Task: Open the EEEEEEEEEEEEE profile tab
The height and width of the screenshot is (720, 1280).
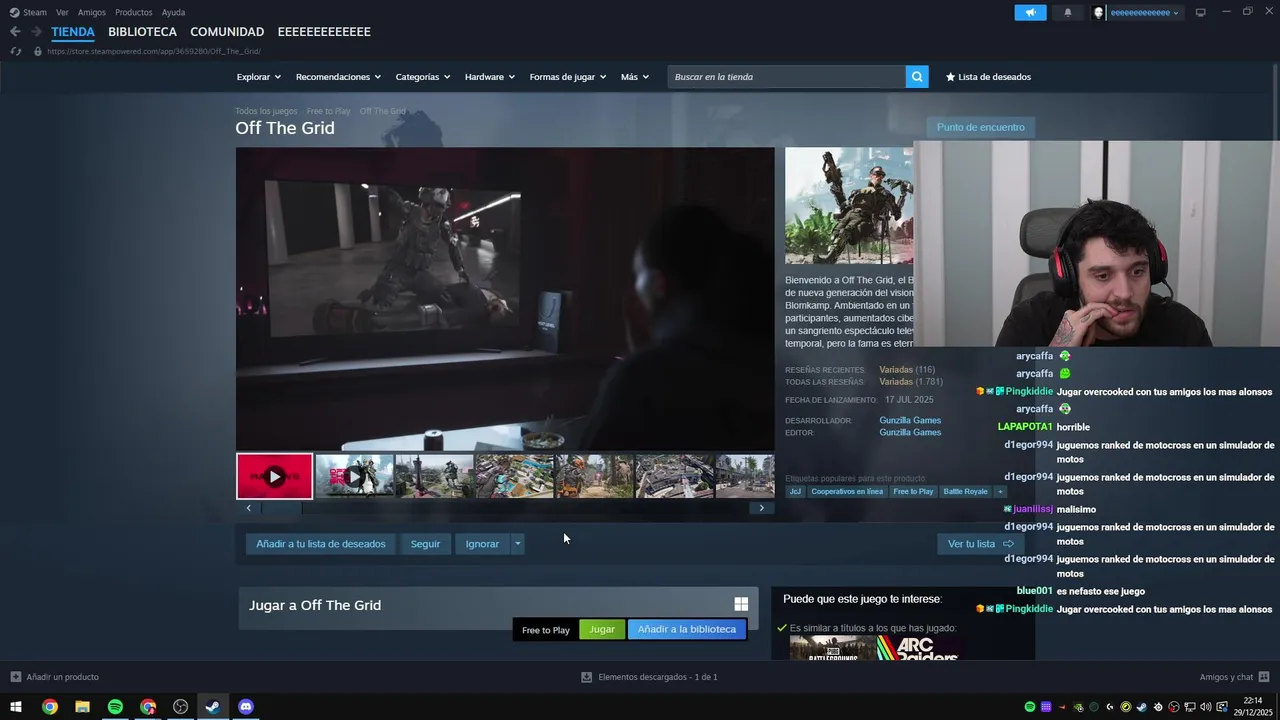Action: (324, 32)
